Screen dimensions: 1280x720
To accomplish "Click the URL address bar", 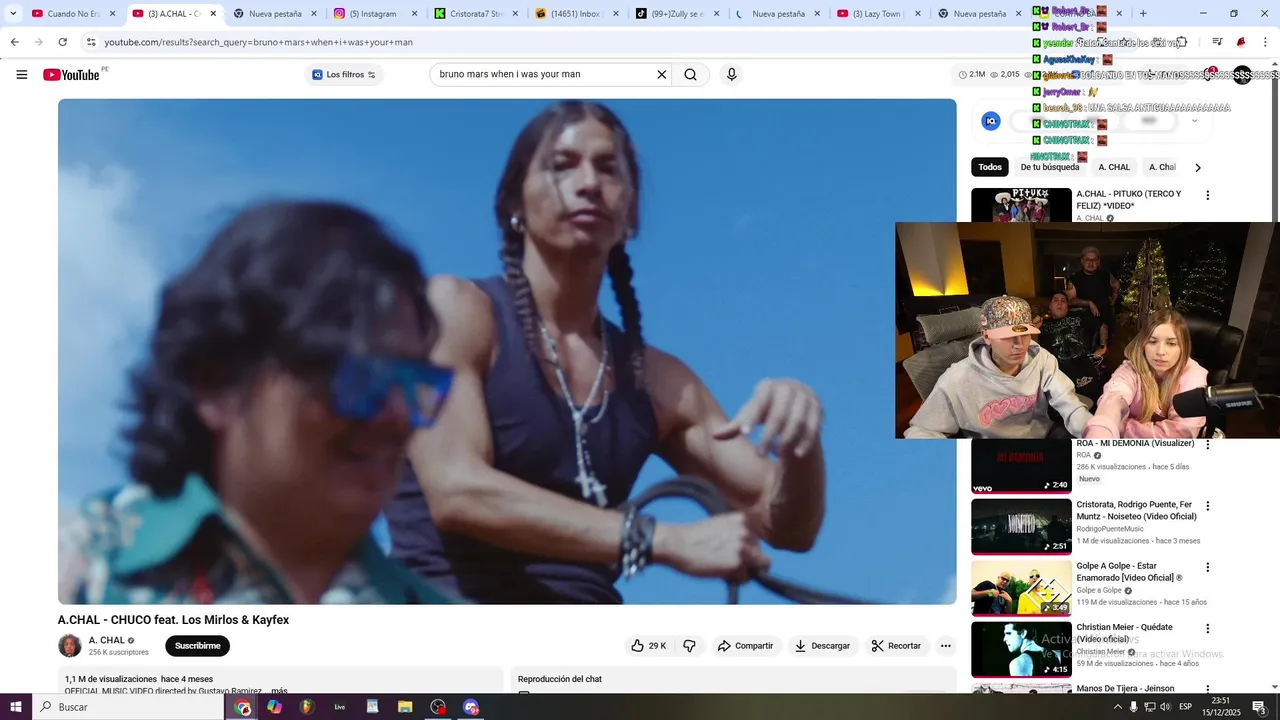I will [x=600, y=42].
